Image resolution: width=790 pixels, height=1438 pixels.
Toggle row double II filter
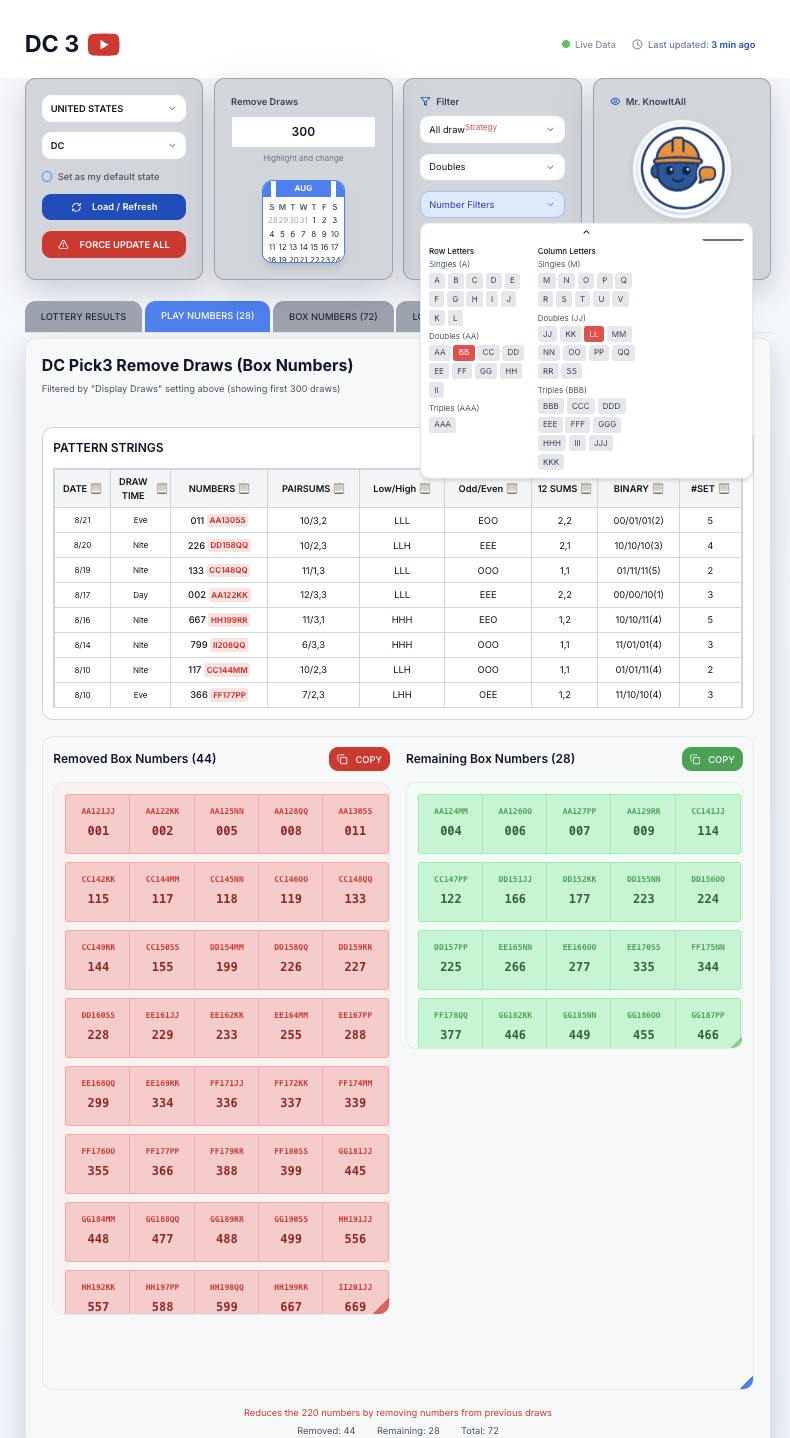(436, 390)
